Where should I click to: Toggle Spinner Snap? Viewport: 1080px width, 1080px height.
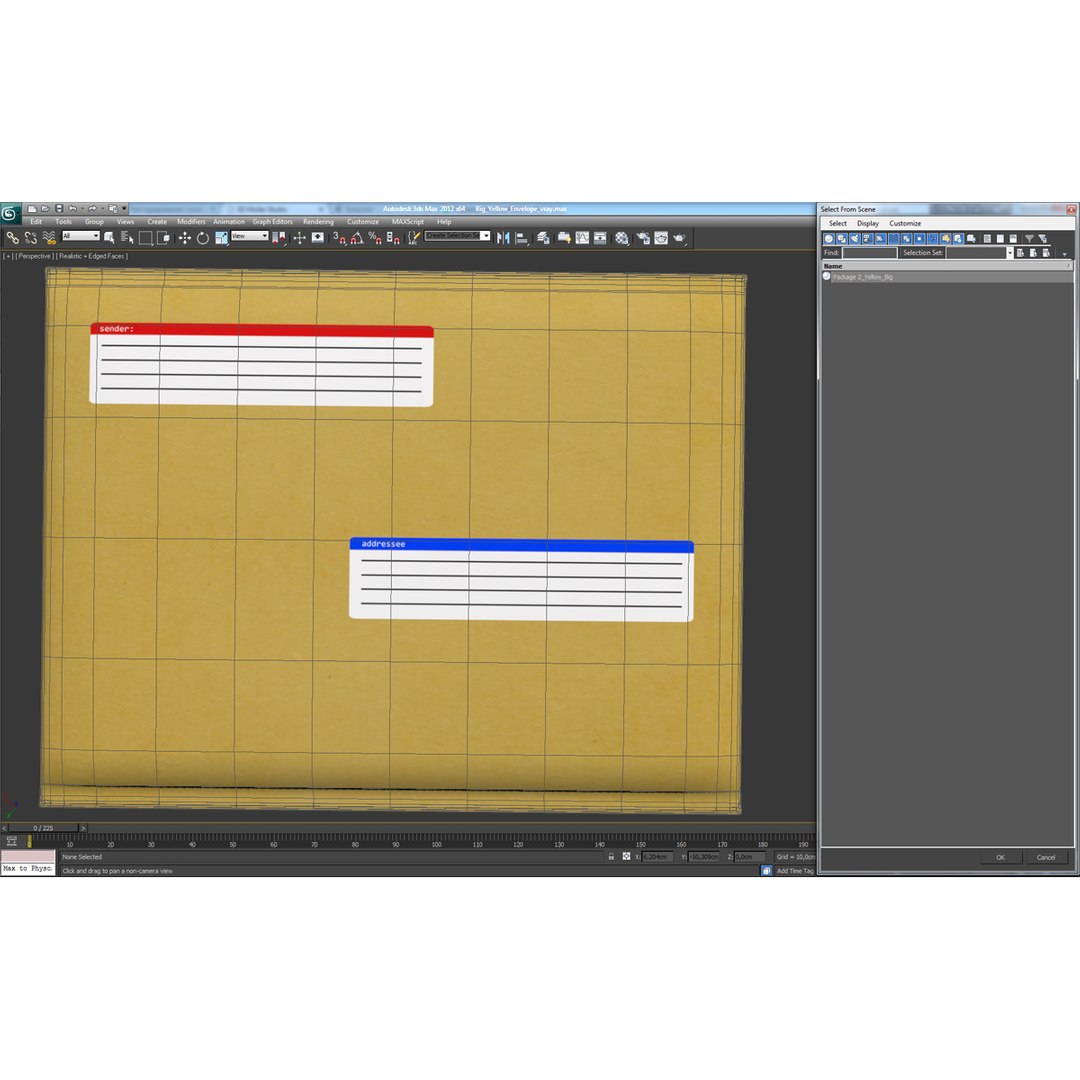[x=393, y=238]
